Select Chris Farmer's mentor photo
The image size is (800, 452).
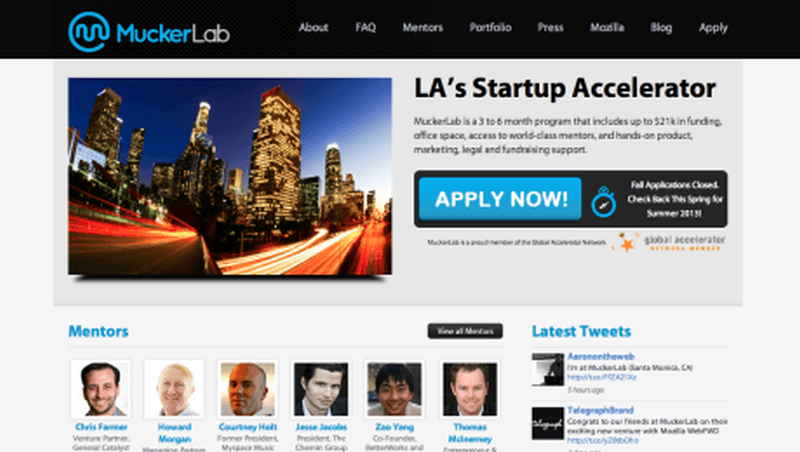click(x=101, y=389)
